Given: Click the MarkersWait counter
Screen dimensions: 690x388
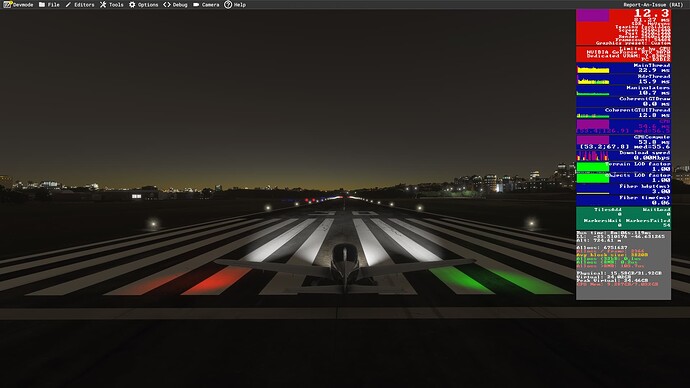Looking at the screenshot, I should click(x=602, y=223).
